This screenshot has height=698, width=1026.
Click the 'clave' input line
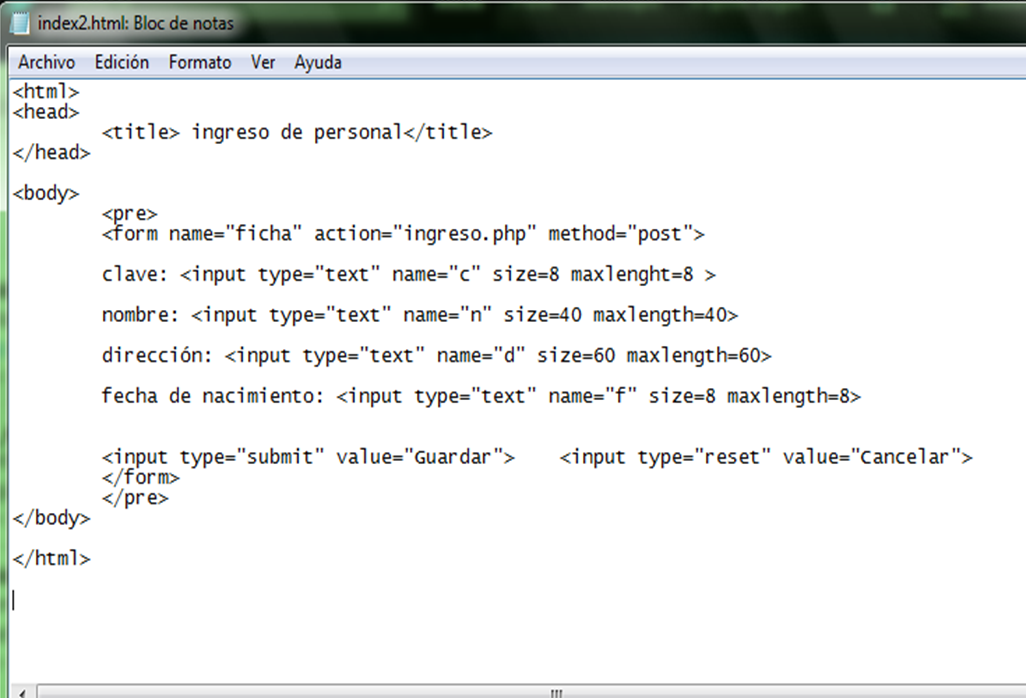coord(408,274)
